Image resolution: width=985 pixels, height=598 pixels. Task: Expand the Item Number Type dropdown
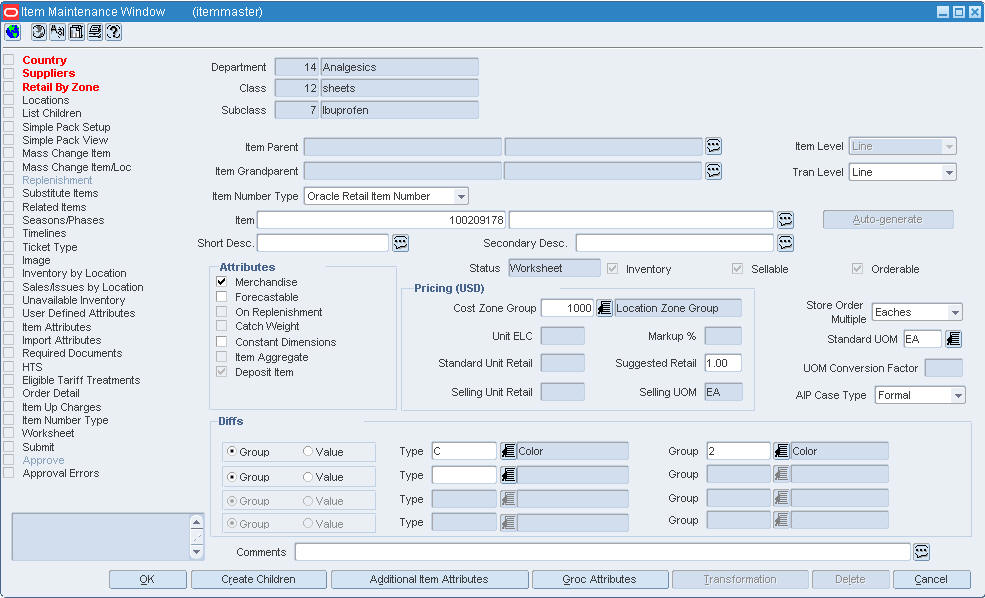460,196
